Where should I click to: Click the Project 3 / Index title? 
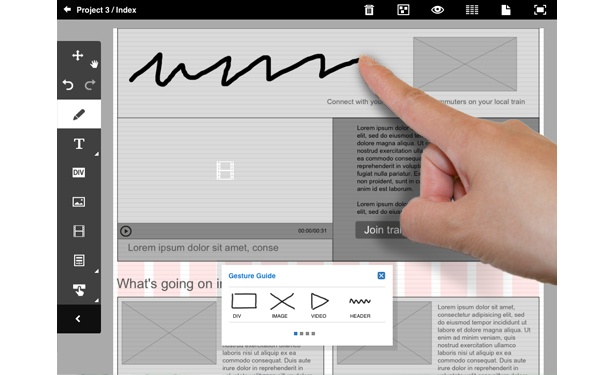click(106, 10)
